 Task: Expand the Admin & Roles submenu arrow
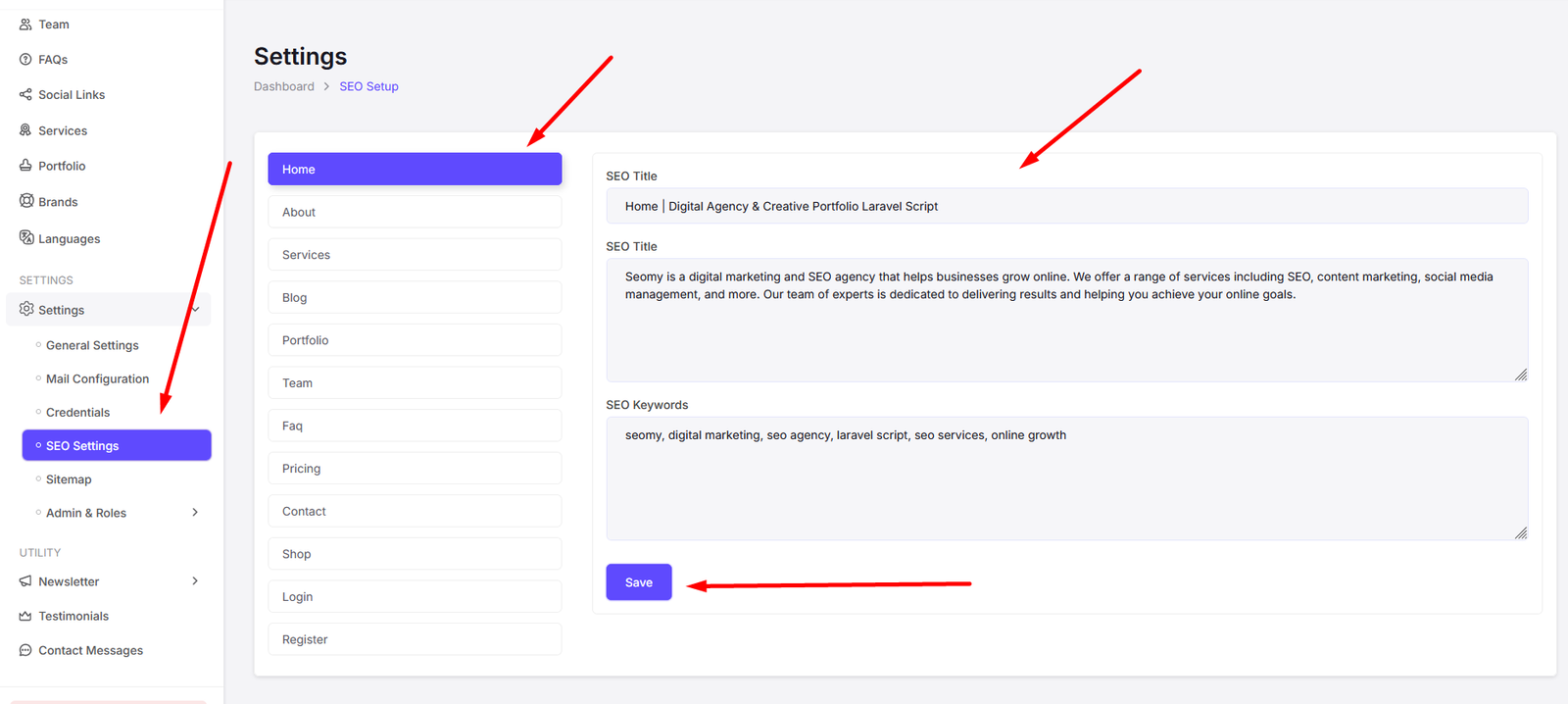point(195,513)
